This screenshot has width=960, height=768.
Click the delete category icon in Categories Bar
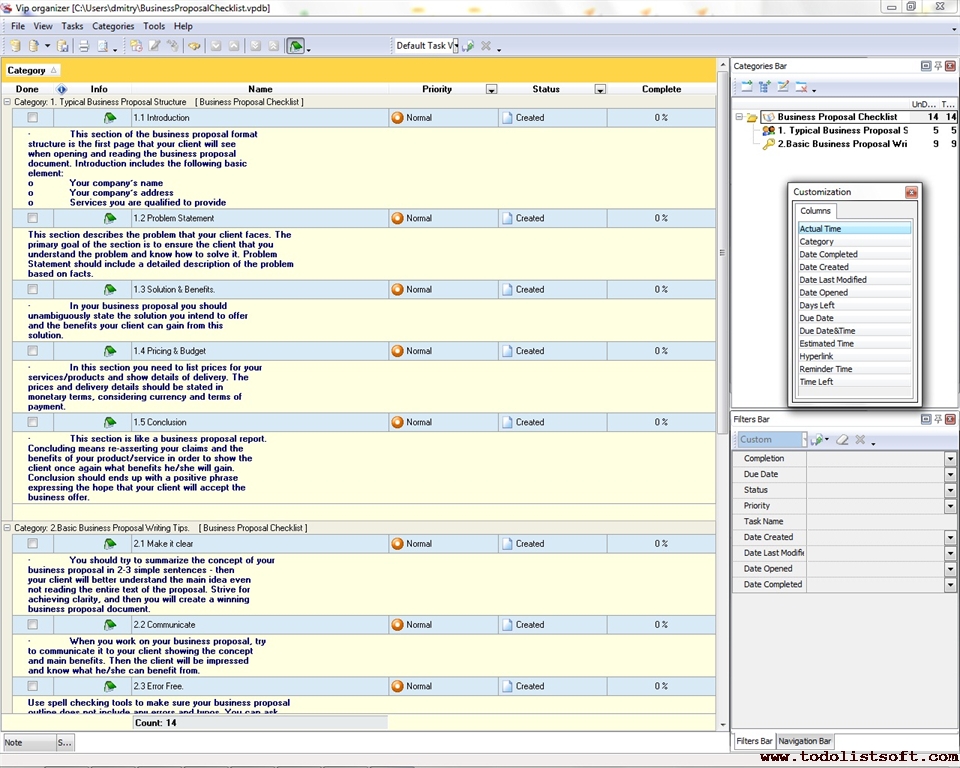point(801,87)
